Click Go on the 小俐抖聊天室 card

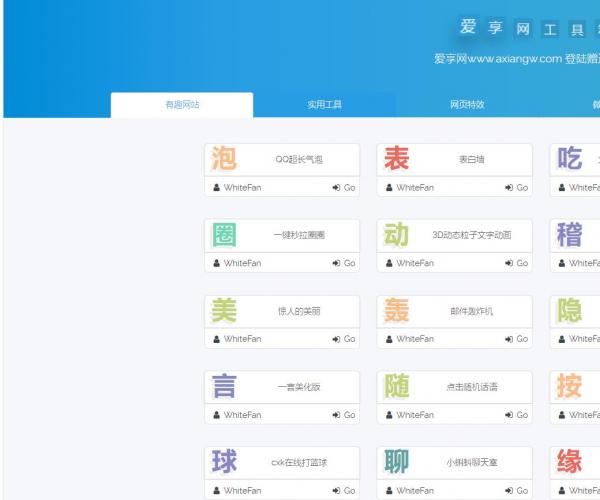[x=517, y=490]
